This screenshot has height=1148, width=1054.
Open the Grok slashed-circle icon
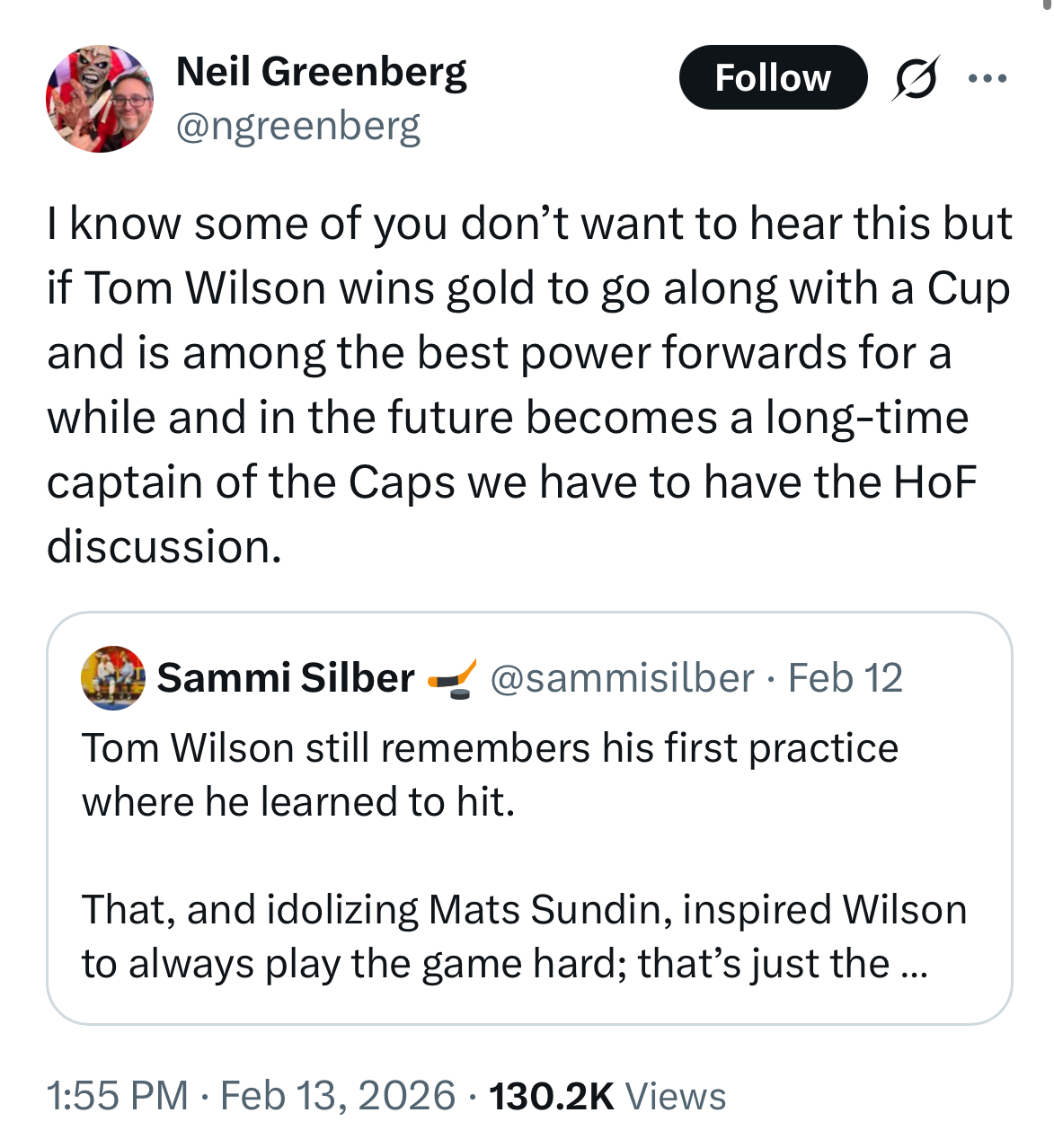916,78
